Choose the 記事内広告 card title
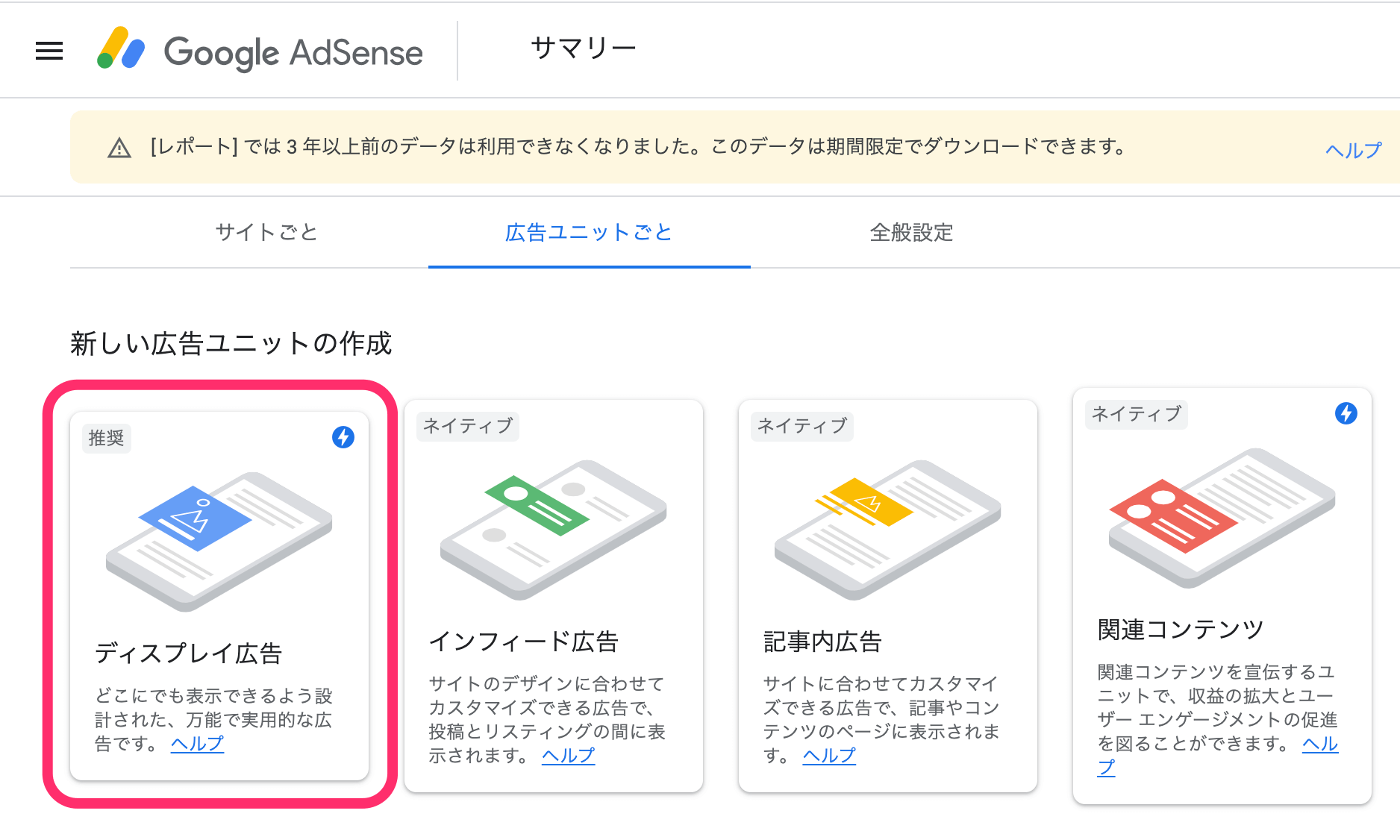 (822, 642)
